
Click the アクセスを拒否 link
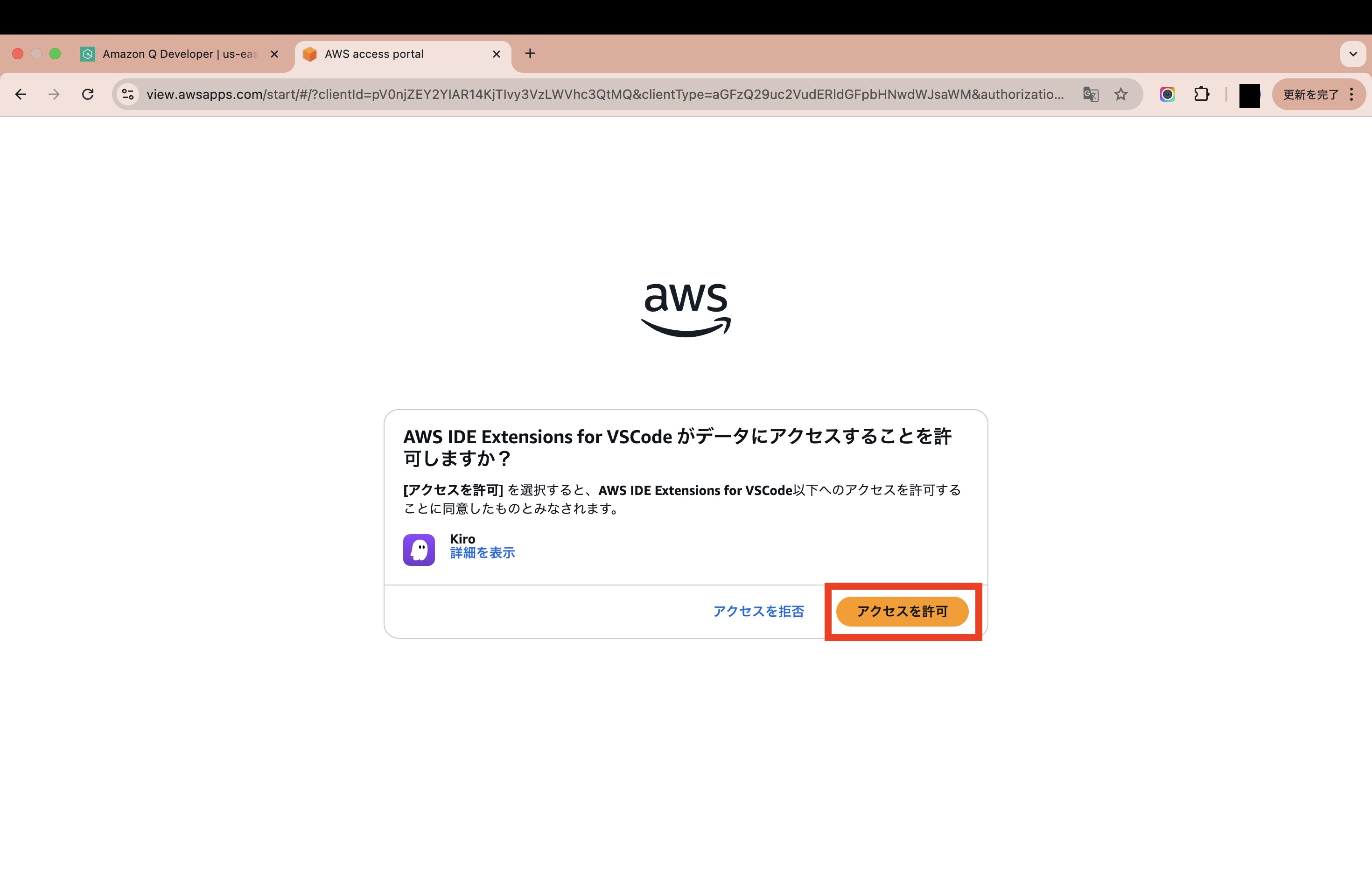tap(759, 611)
